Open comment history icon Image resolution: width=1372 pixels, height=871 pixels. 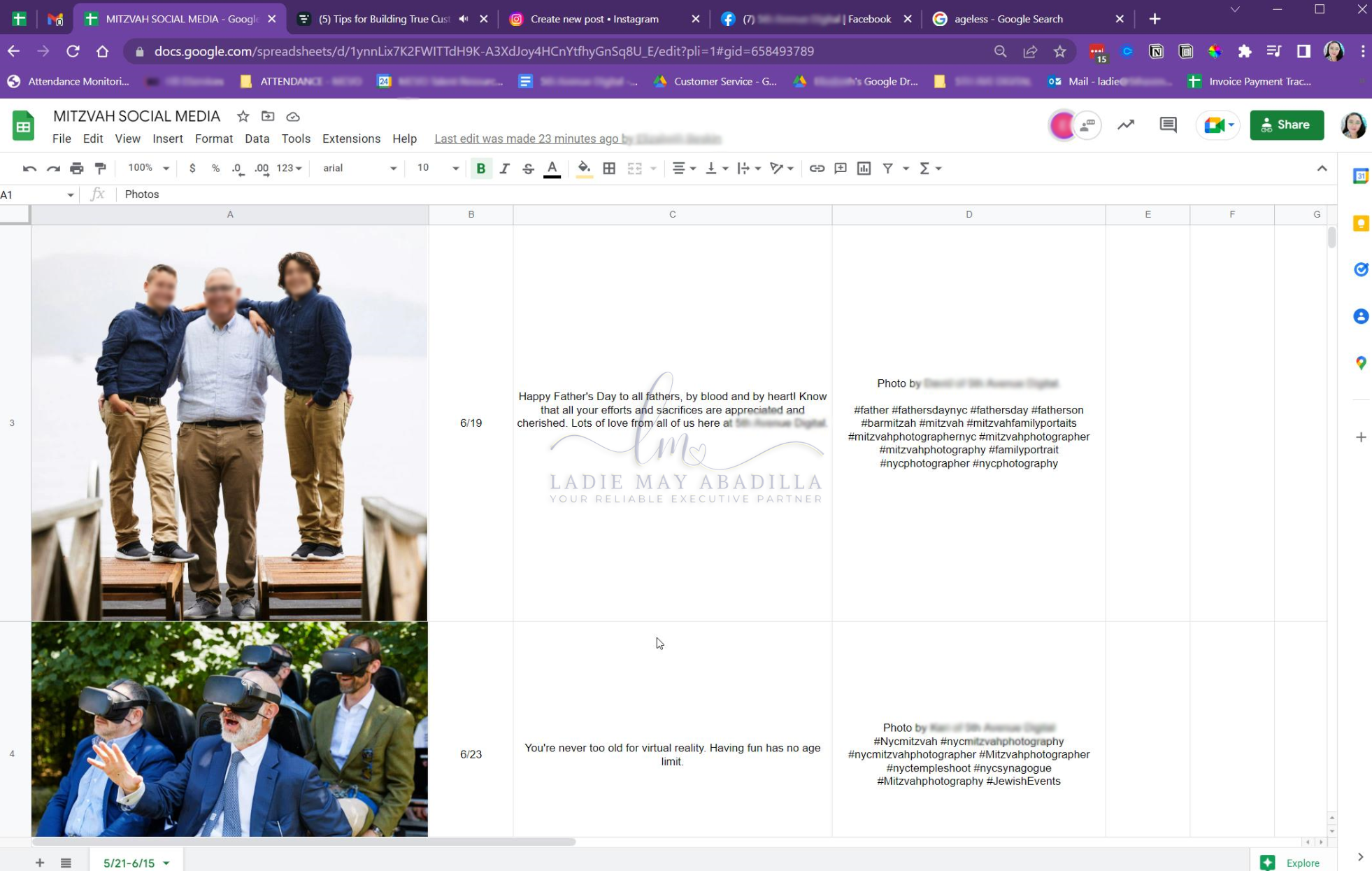1168,125
